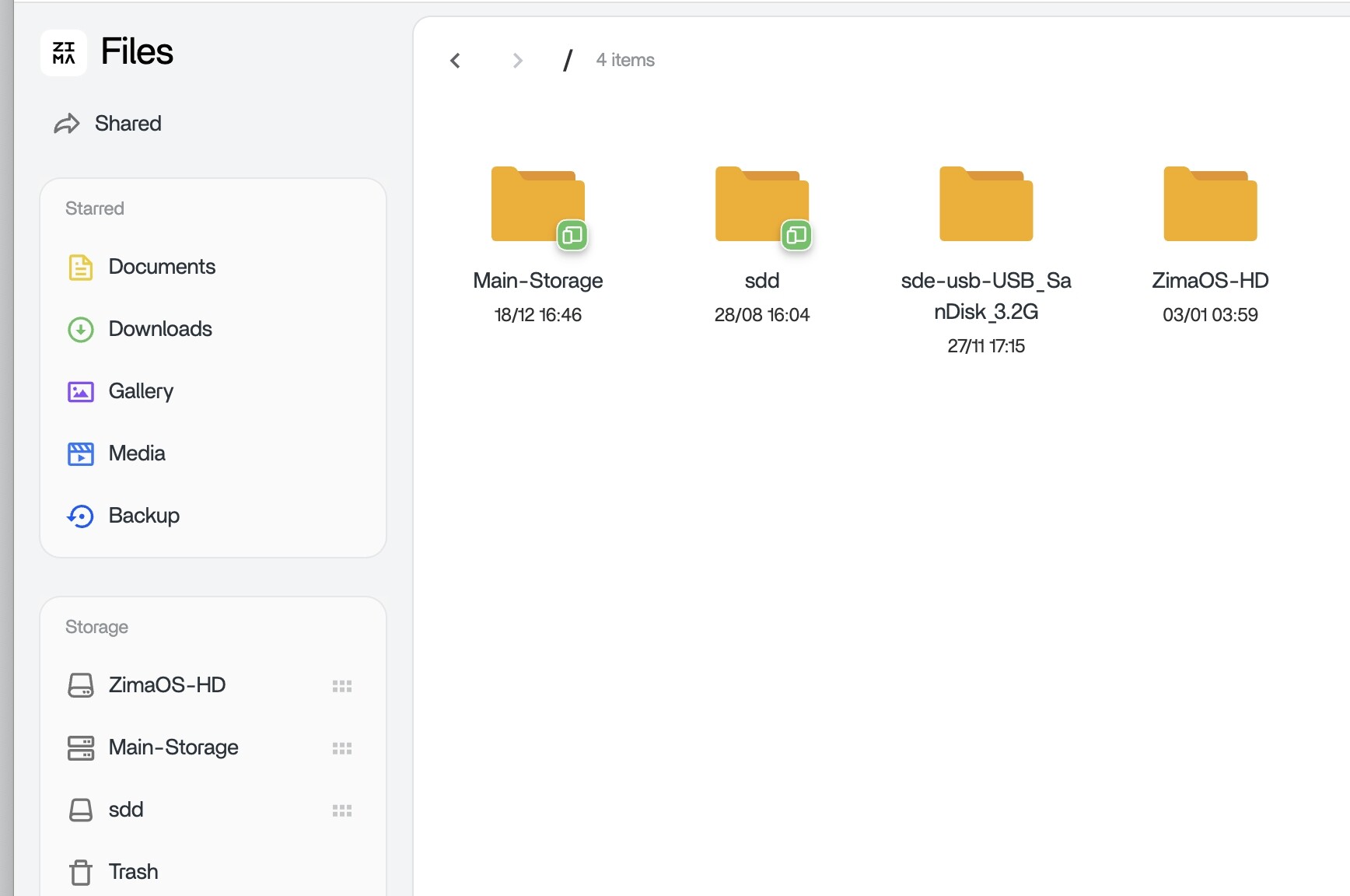Click the Downloads arrow icon
Screen dimensions: 1350x896
81,330
